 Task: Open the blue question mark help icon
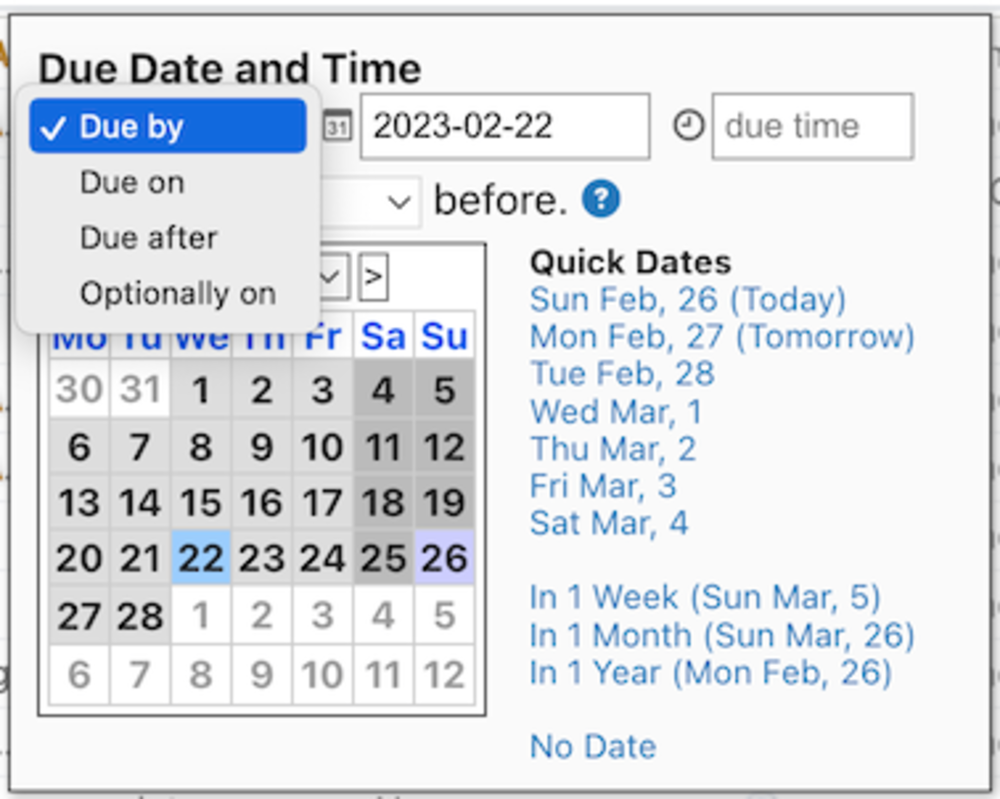coord(601,199)
